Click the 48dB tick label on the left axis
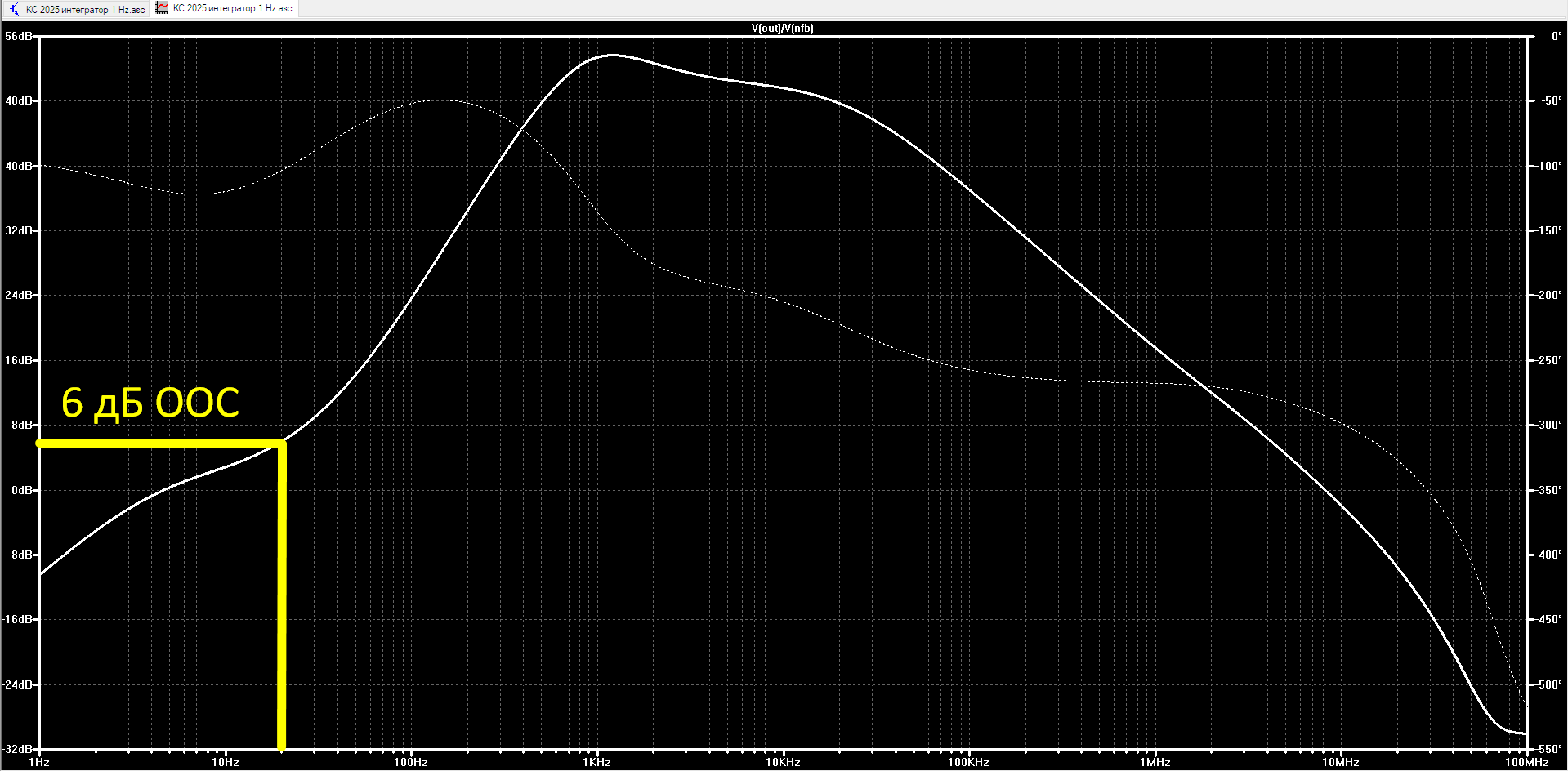Image resolution: width=1568 pixels, height=771 pixels. (x=19, y=101)
